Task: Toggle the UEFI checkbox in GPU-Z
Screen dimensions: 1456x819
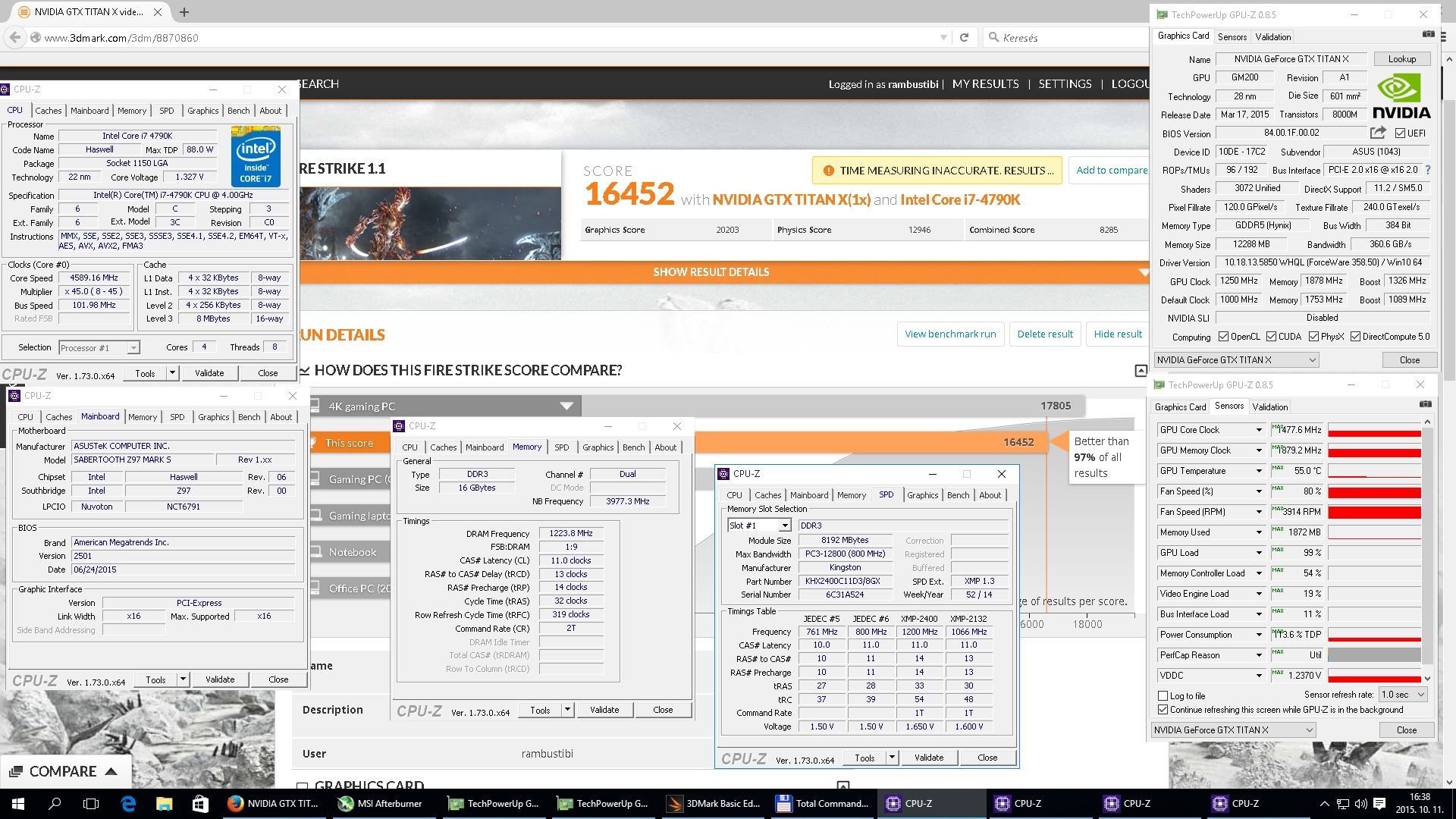Action: point(1400,133)
